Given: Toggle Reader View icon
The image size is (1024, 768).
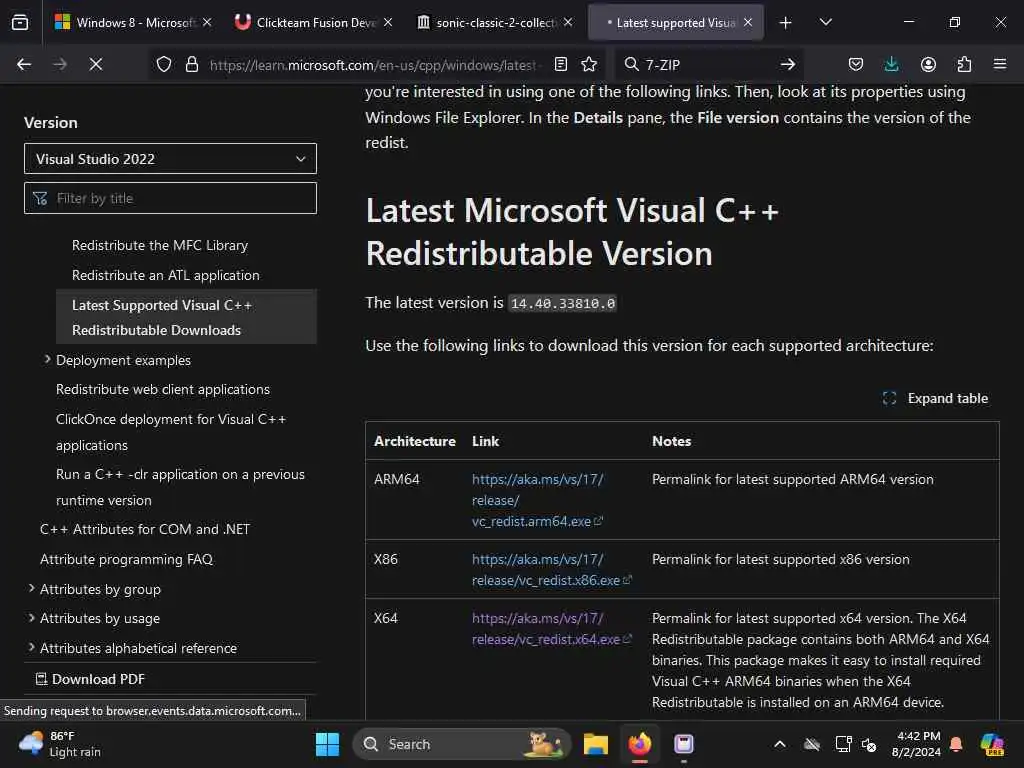Looking at the screenshot, I should [561, 64].
